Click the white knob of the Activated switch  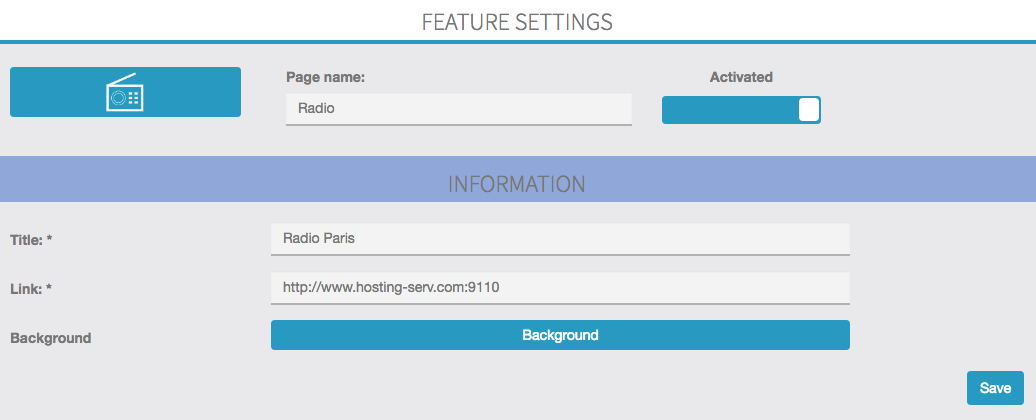(809, 110)
